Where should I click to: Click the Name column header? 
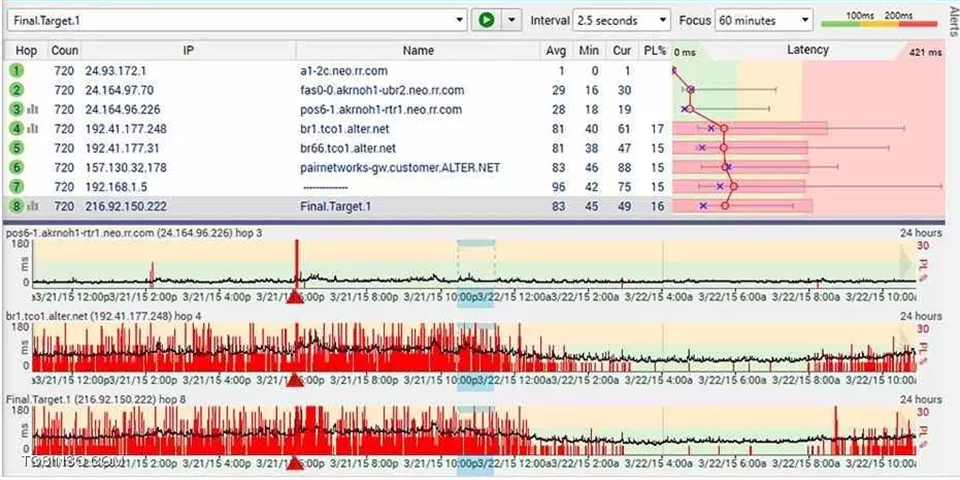(x=418, y=50)
